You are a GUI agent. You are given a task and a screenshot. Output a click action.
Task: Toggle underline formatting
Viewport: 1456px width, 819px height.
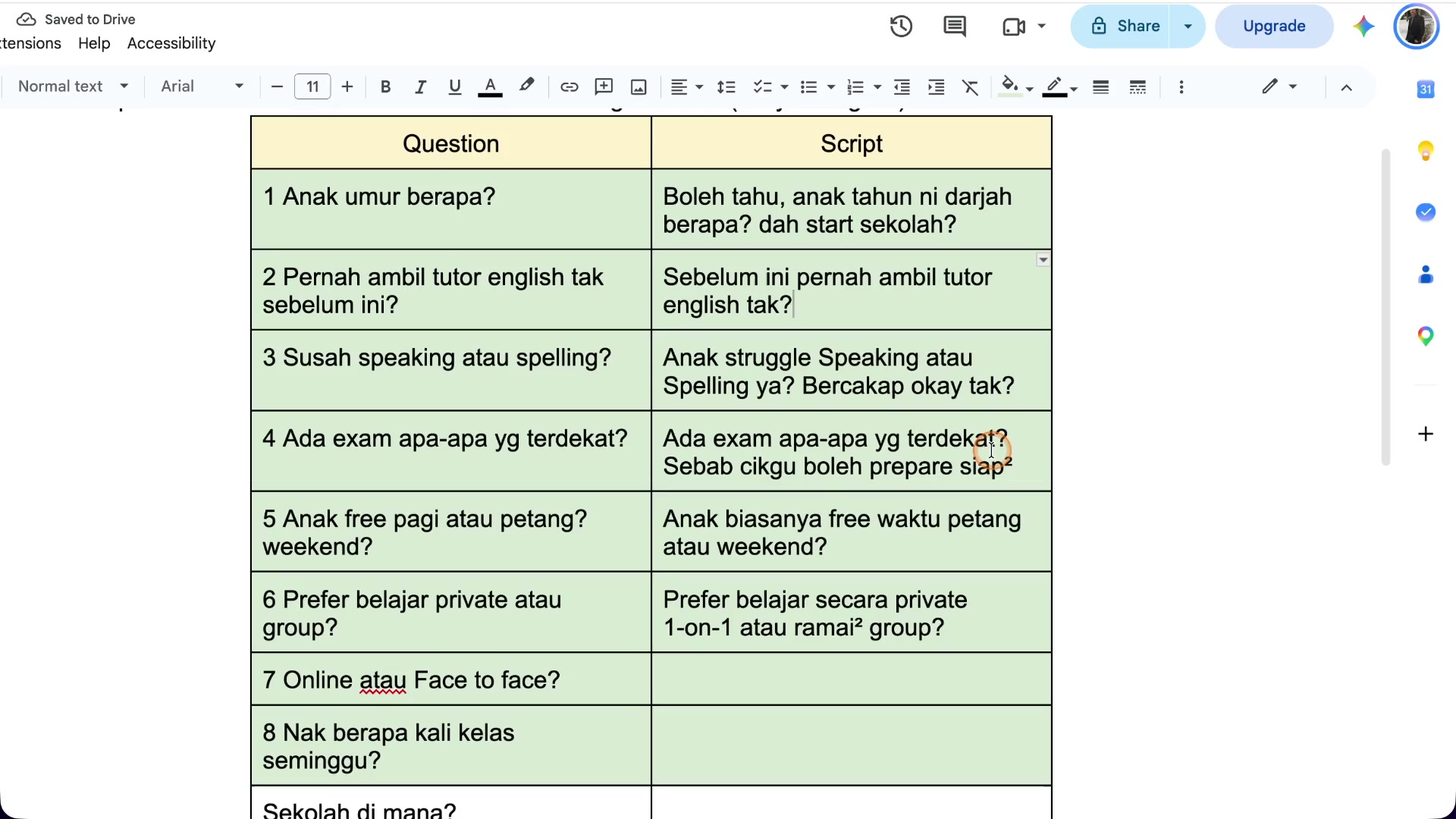coord(455,87)
